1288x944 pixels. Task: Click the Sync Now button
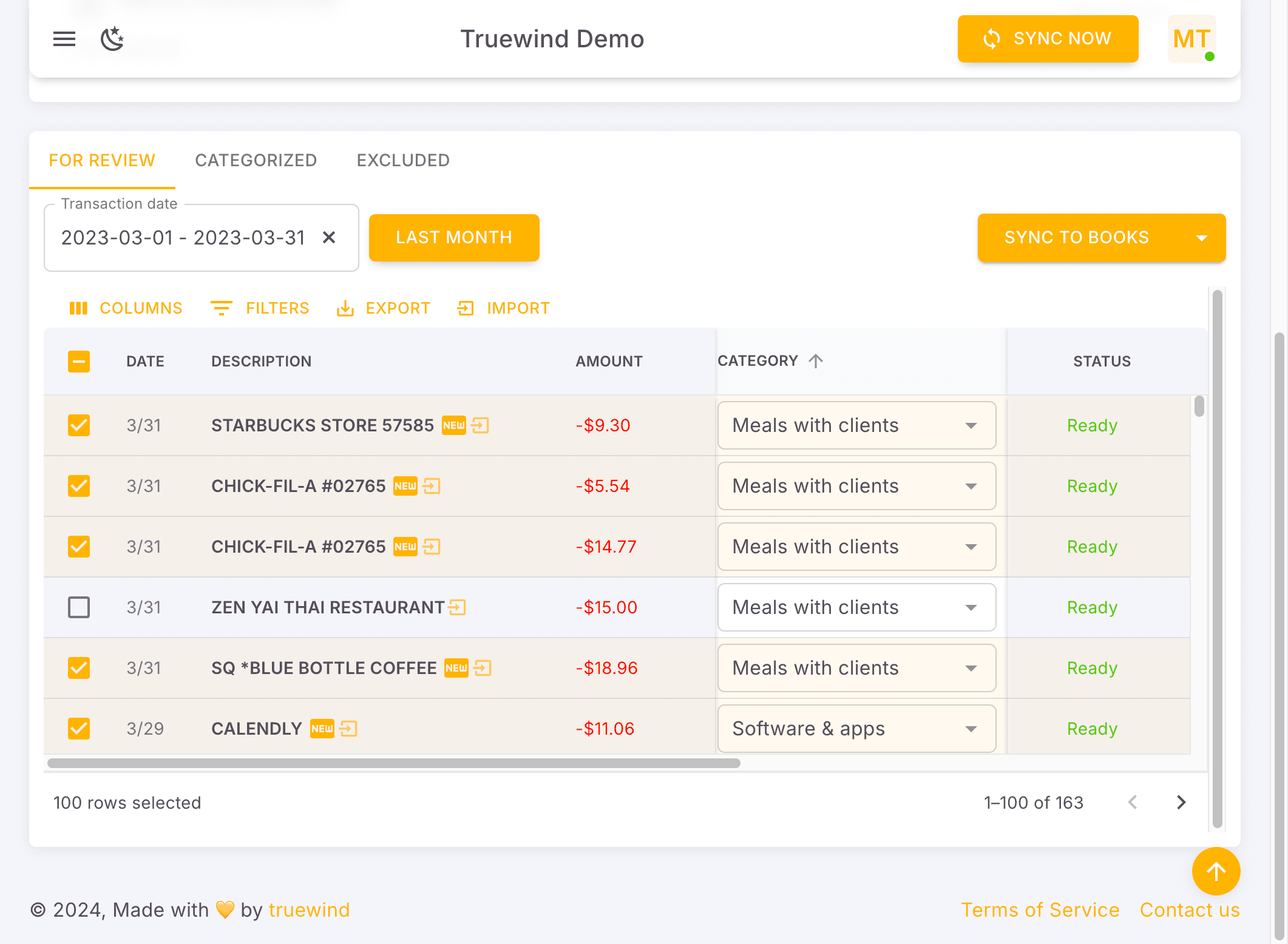point(1048,38)
